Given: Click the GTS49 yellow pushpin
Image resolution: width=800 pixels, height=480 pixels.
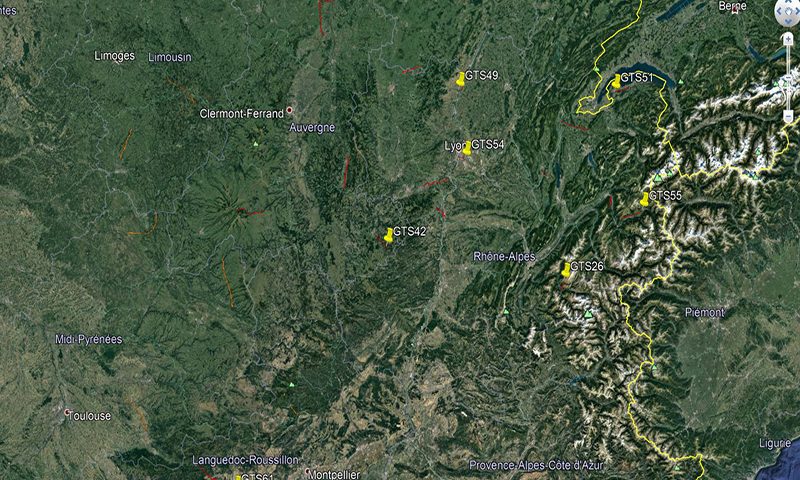Looking at the screenshot, I should tap(460, 79).
